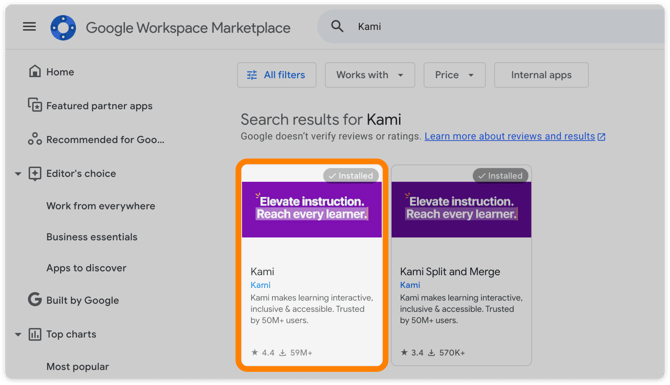Click Kami description text on Kami card

pyautogui.click(x=311, y=309)
